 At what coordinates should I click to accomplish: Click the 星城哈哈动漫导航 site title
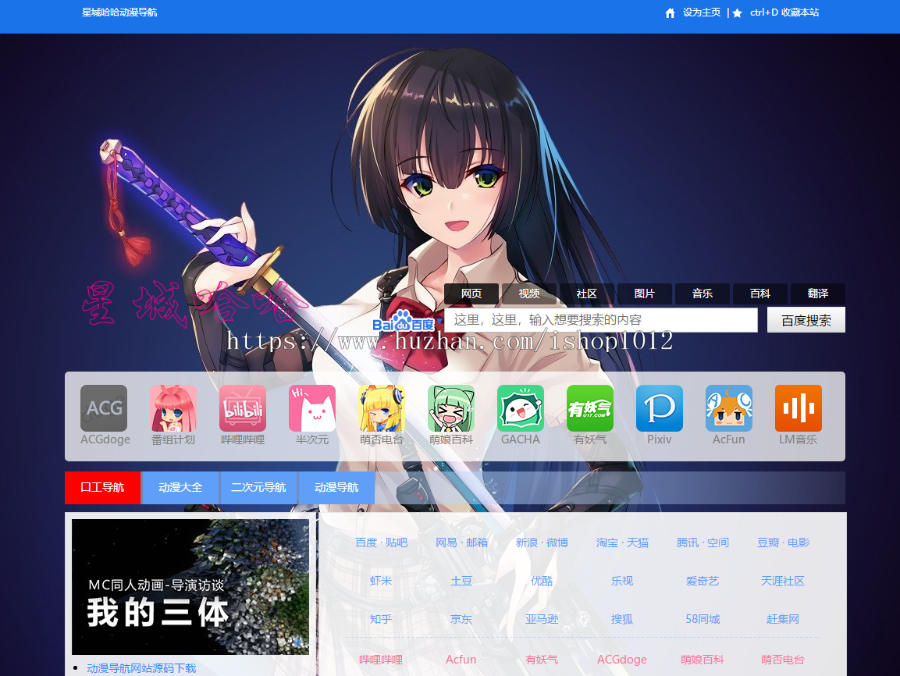point(119,13)
